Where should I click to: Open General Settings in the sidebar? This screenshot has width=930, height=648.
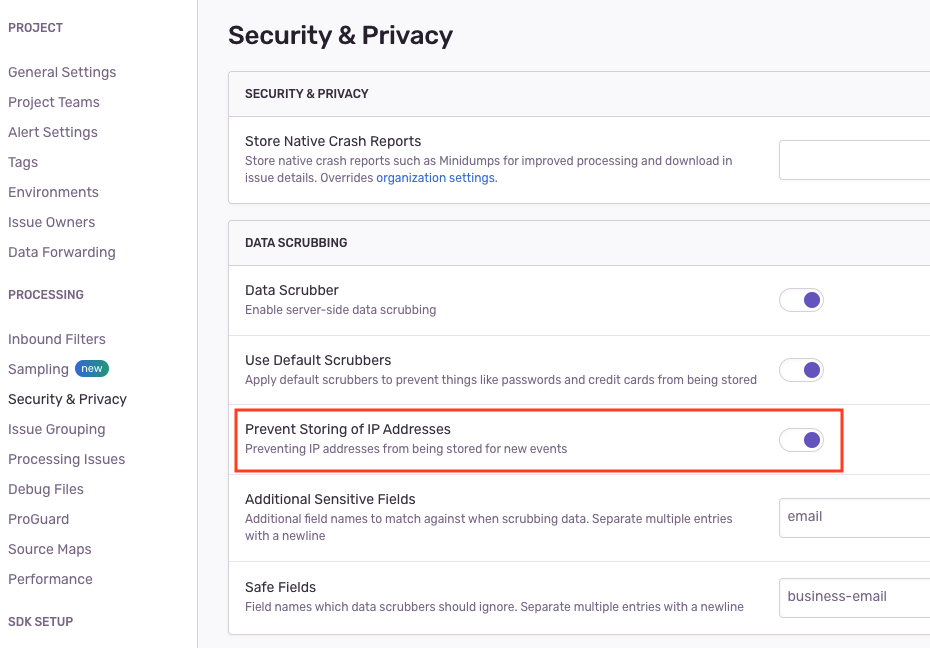point(62,72)
